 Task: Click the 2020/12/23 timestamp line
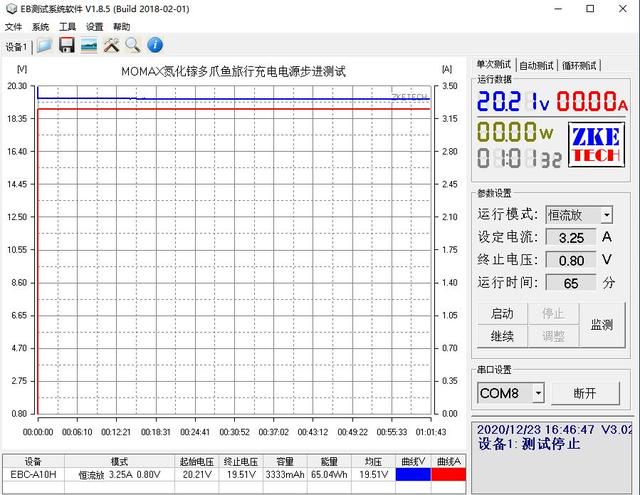point(555,429)
